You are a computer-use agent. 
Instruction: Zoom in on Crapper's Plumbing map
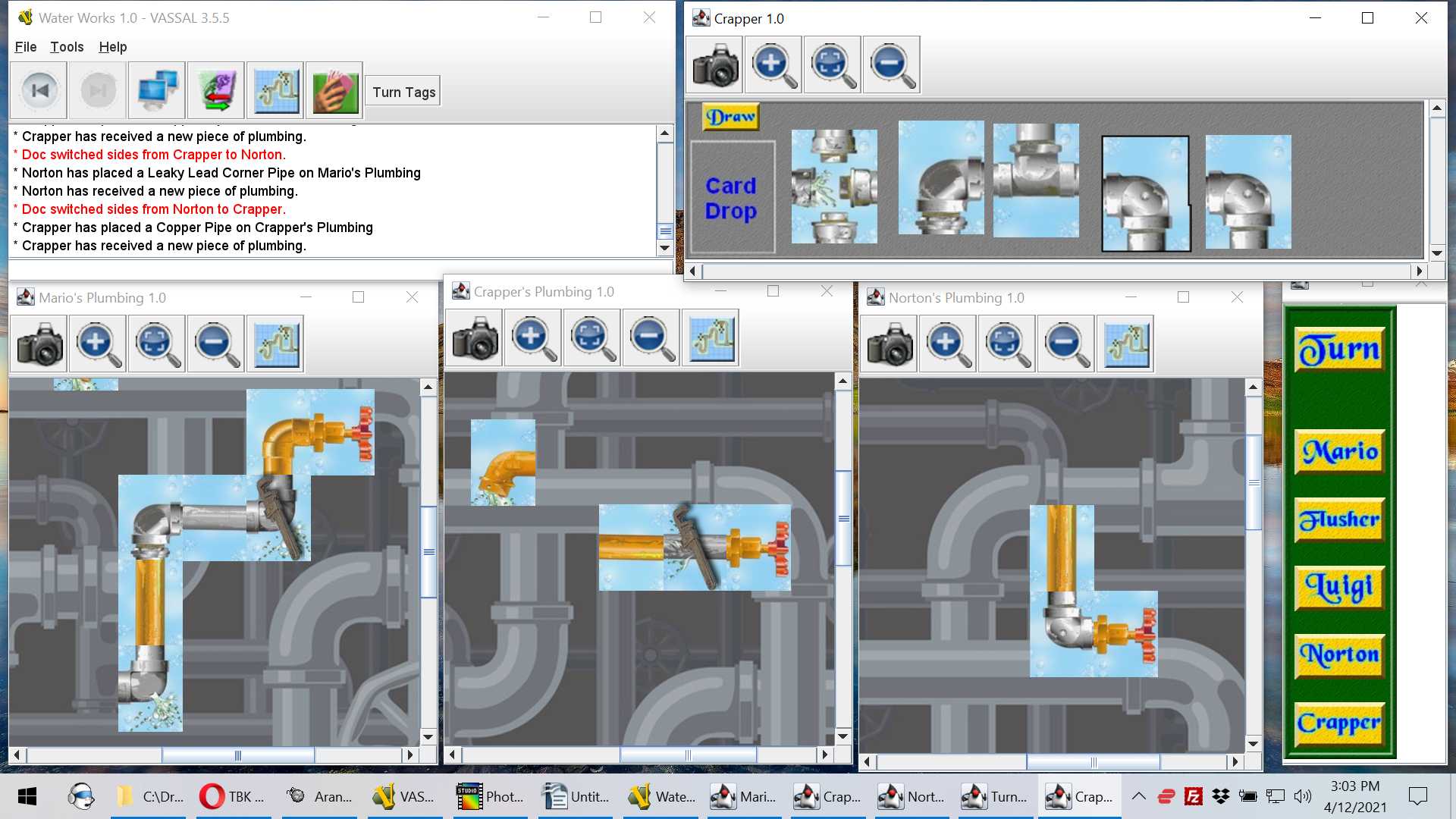[x=534, y=337]
